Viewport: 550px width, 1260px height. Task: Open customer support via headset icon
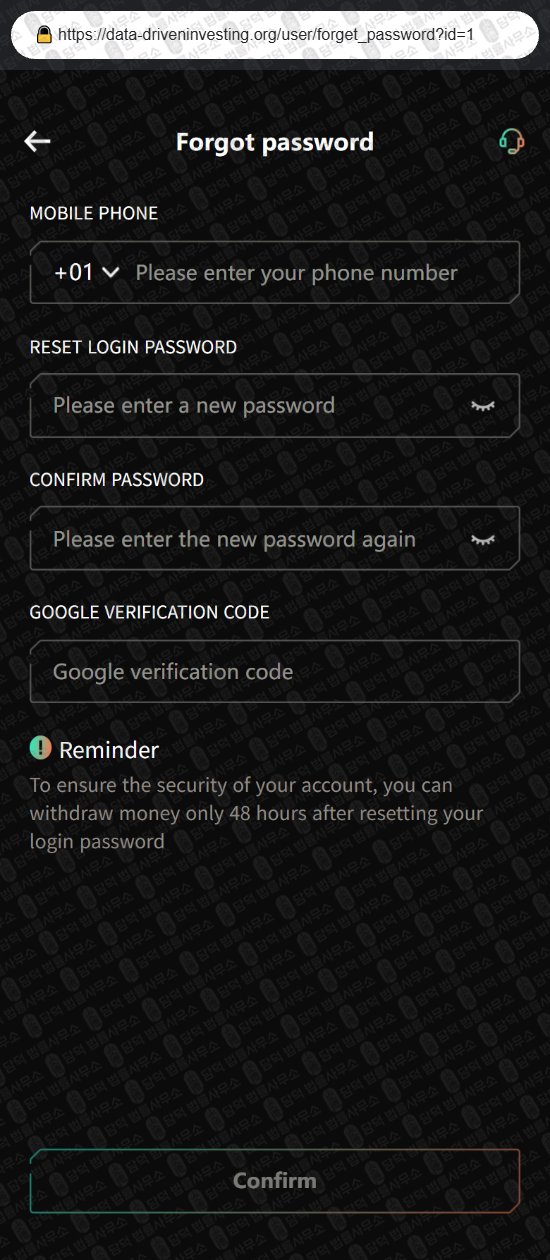511,142
